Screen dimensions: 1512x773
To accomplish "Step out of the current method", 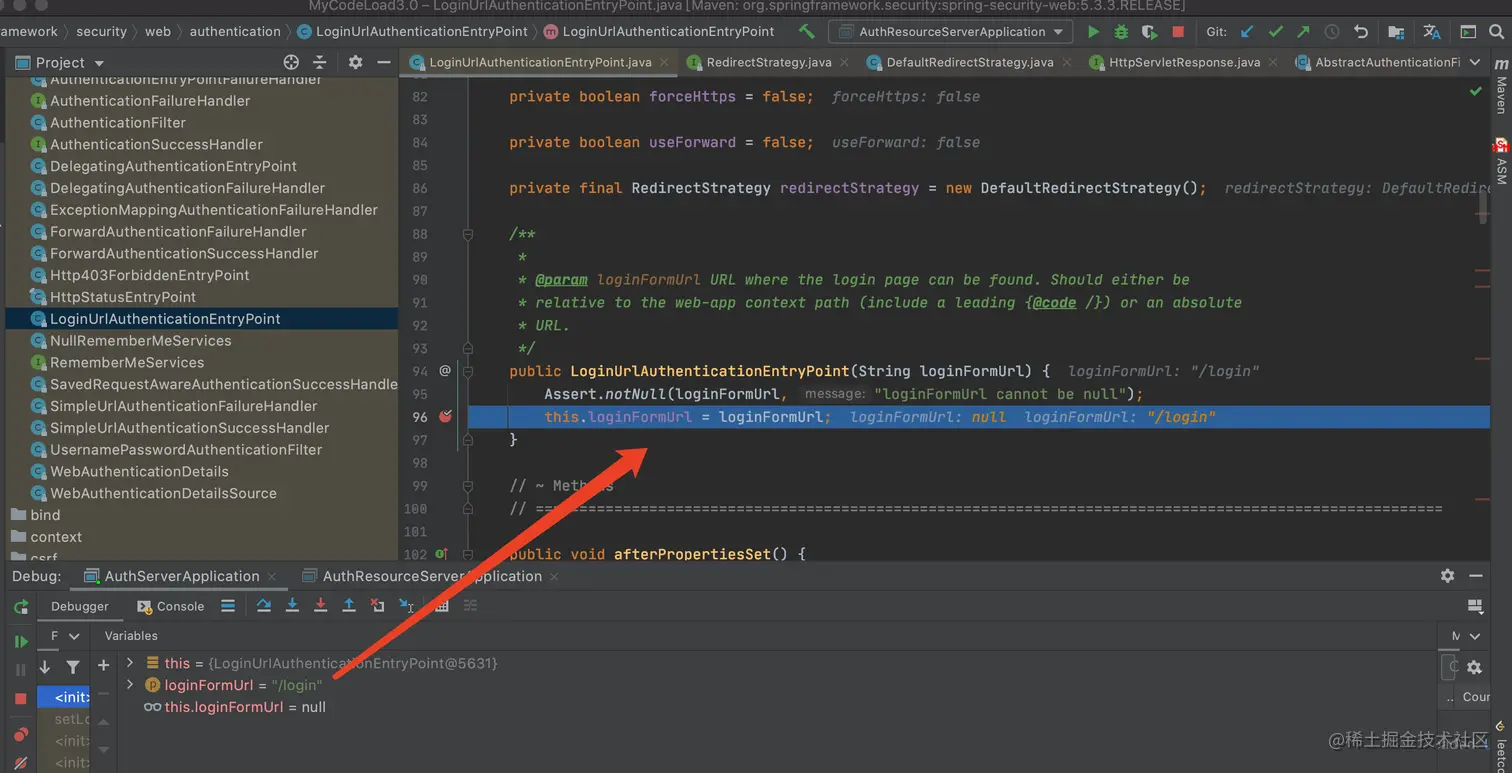I will coord(349,606).
